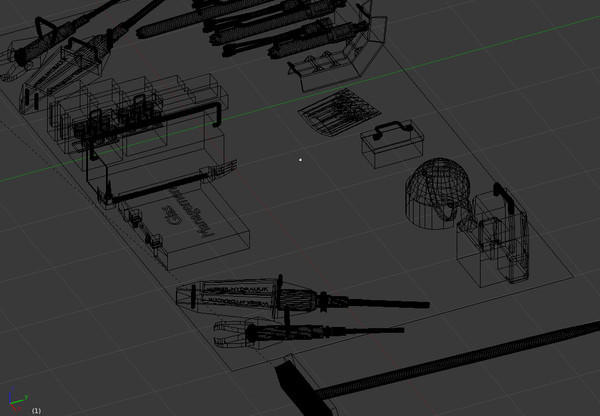This screenshot has width=600, height=416.
Task: Select the flat ribbed mat object
Action: click(339, 112)
